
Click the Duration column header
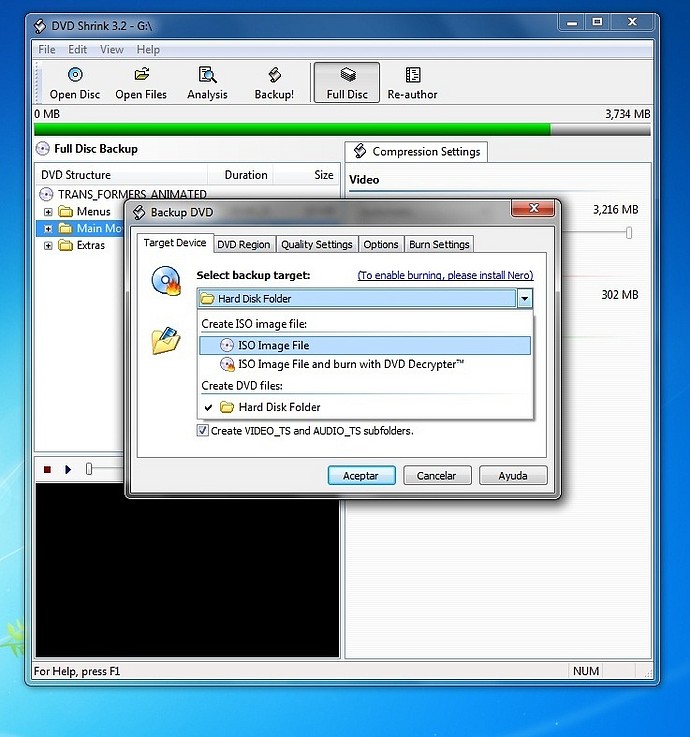click(x=240, y=175)
